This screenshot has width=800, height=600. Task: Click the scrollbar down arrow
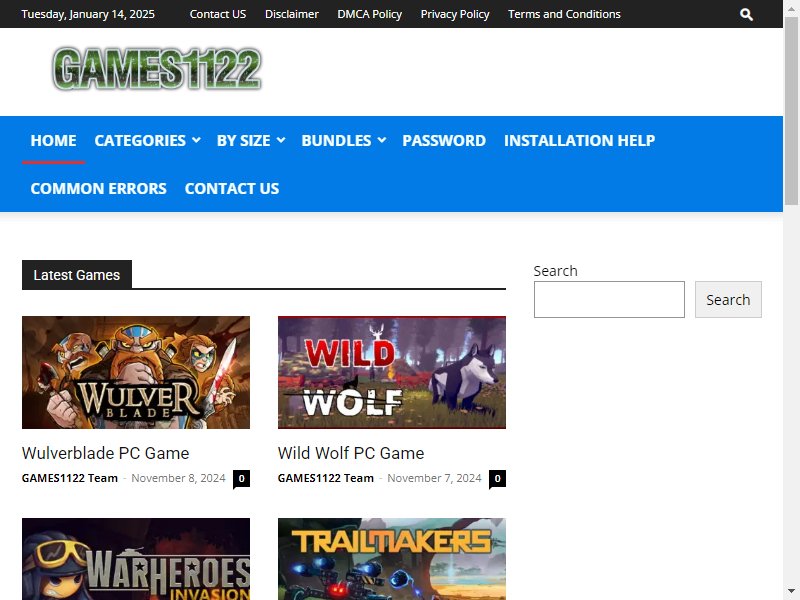[791, 591]
